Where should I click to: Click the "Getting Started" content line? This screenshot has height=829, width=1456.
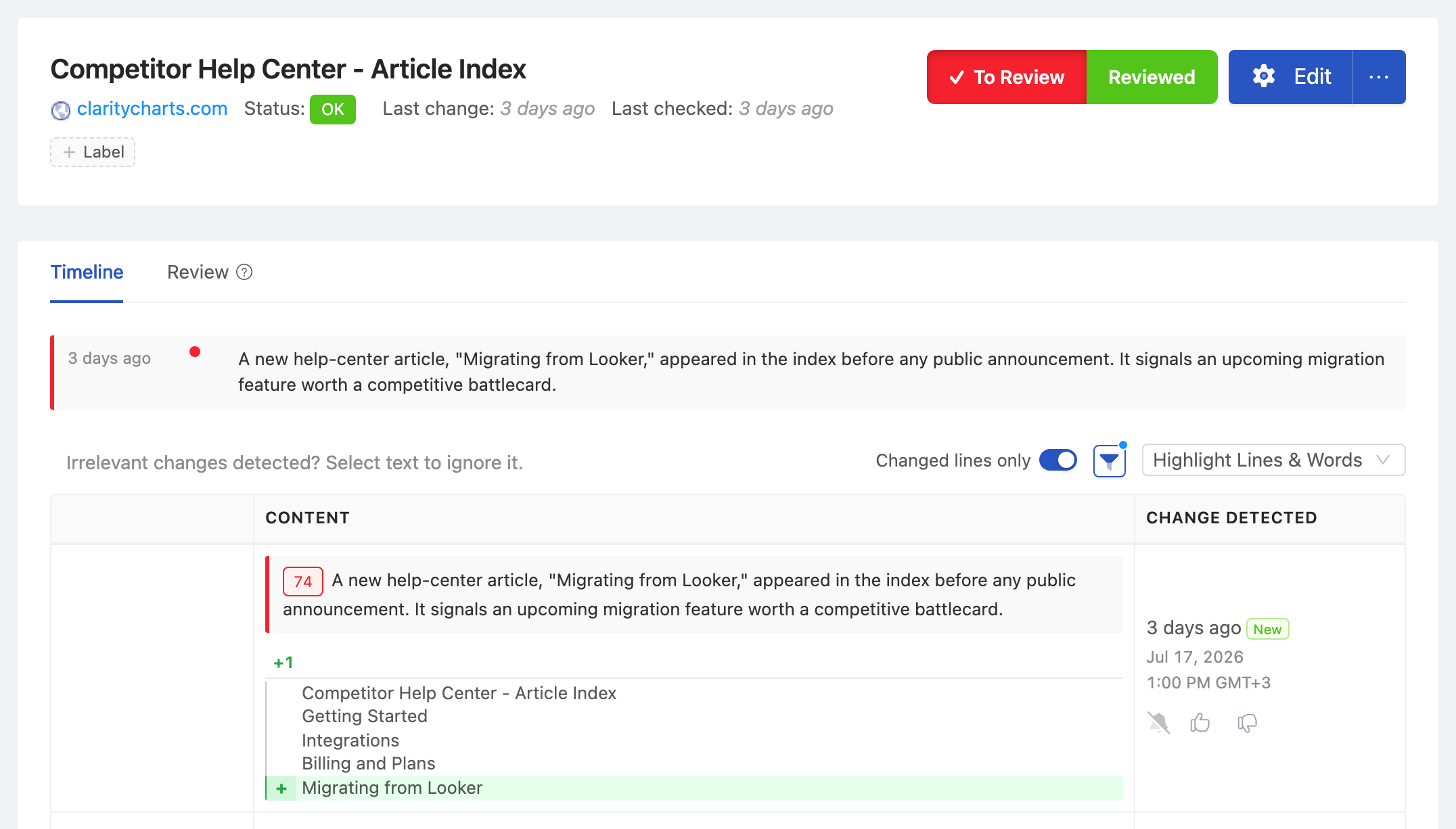(365, 716)
